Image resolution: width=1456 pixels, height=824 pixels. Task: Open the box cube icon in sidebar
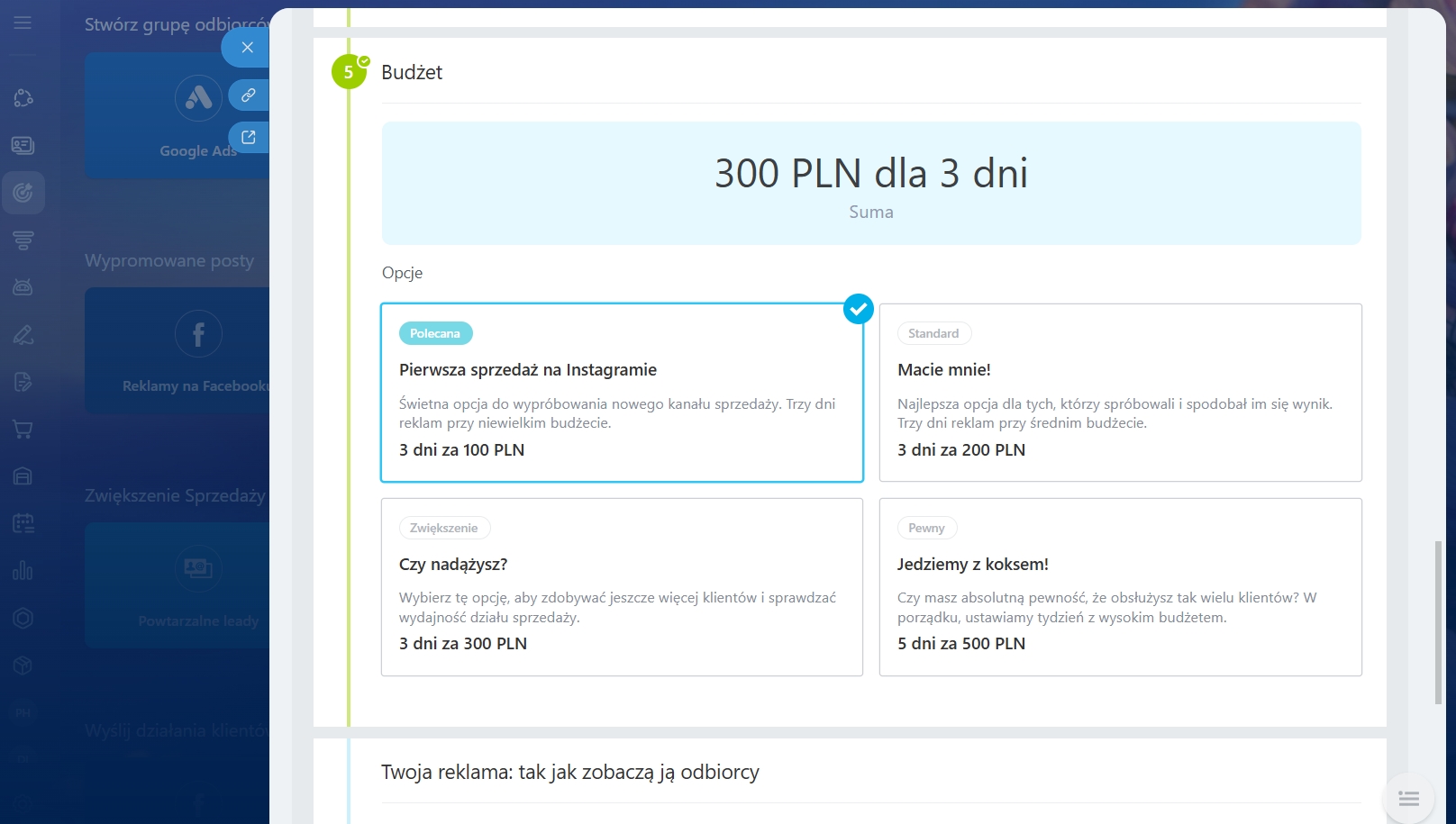point(23,666)
